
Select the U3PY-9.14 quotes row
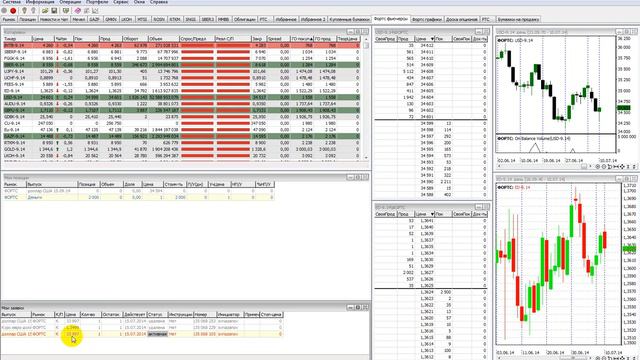coord(182,71)
